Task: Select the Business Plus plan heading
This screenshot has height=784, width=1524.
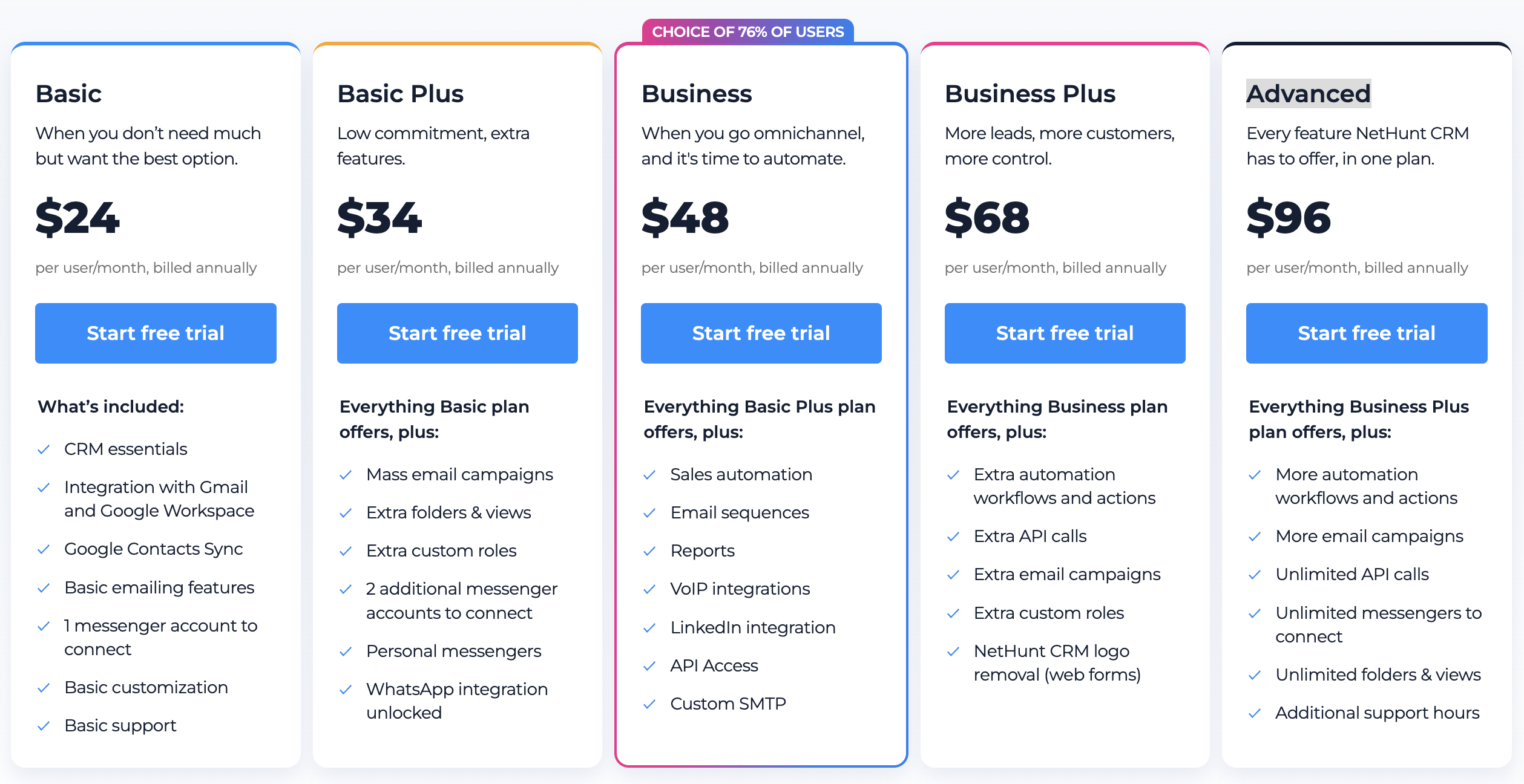Action: 1030,94
